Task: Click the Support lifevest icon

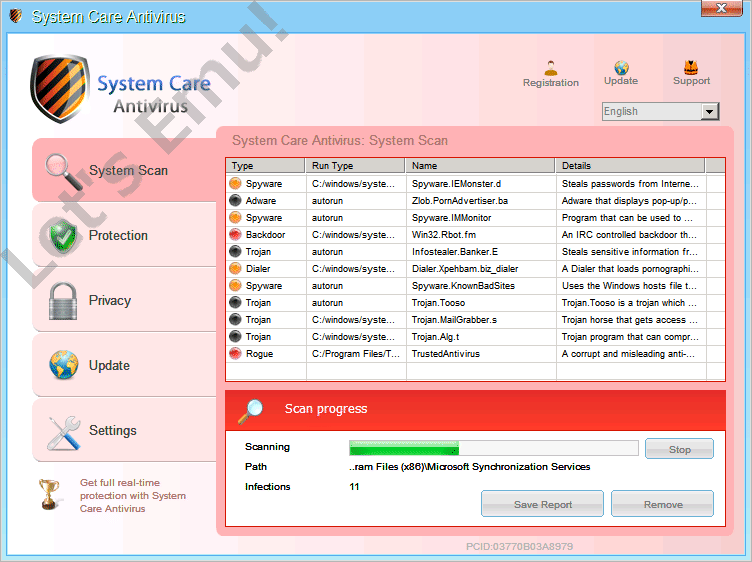Action: coord(691,68)
